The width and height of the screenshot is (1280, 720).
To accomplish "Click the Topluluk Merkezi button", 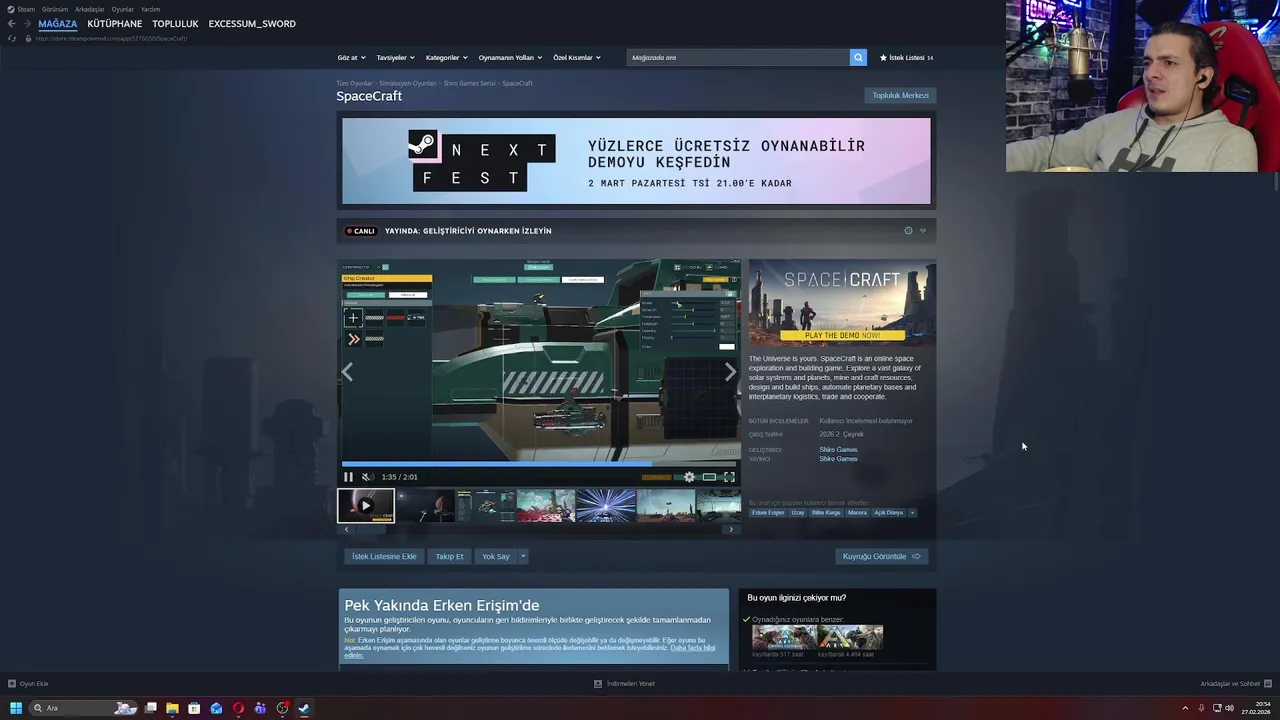I will coord(900,95).
